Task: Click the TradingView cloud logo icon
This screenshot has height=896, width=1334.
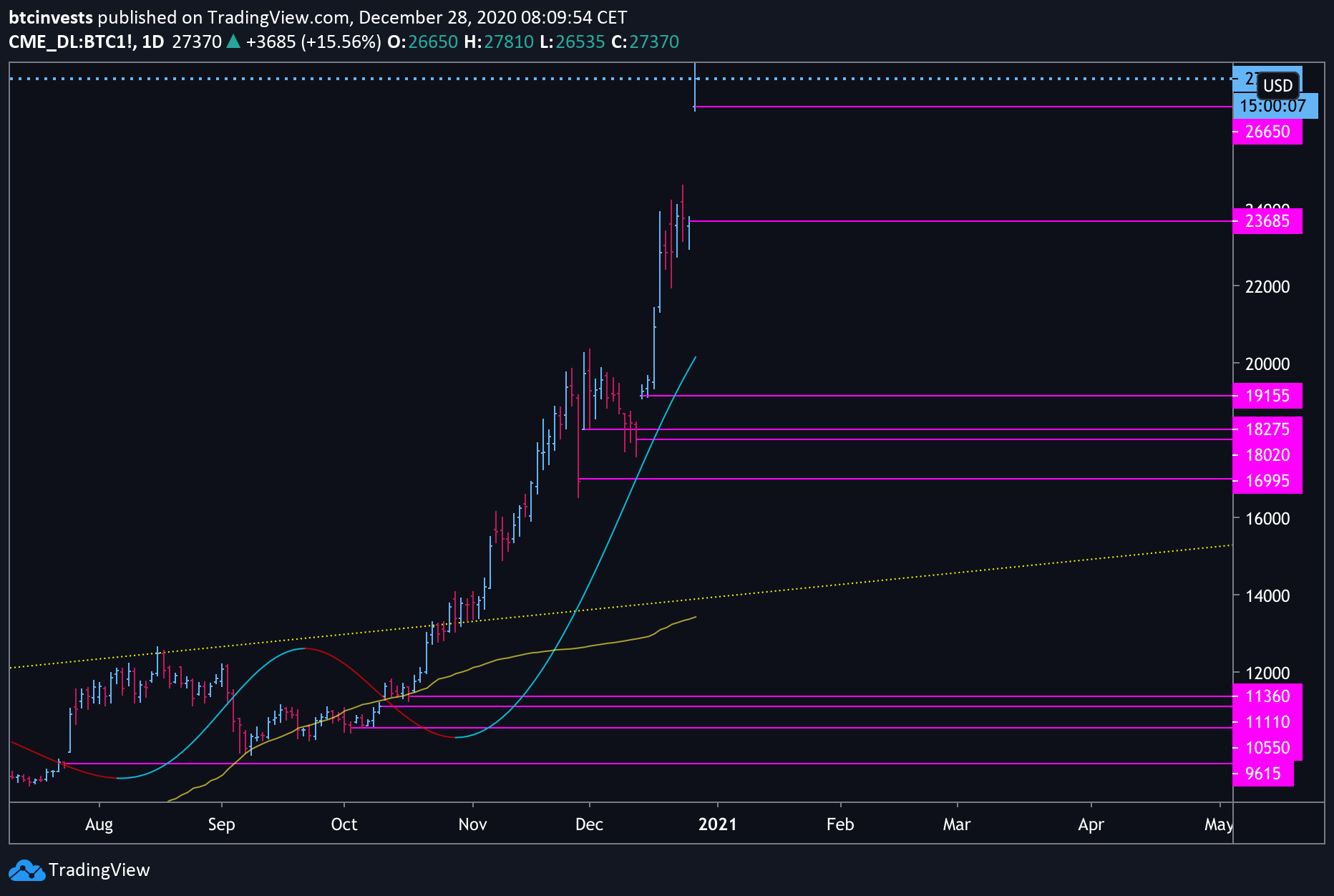Action: coord(26,870)
